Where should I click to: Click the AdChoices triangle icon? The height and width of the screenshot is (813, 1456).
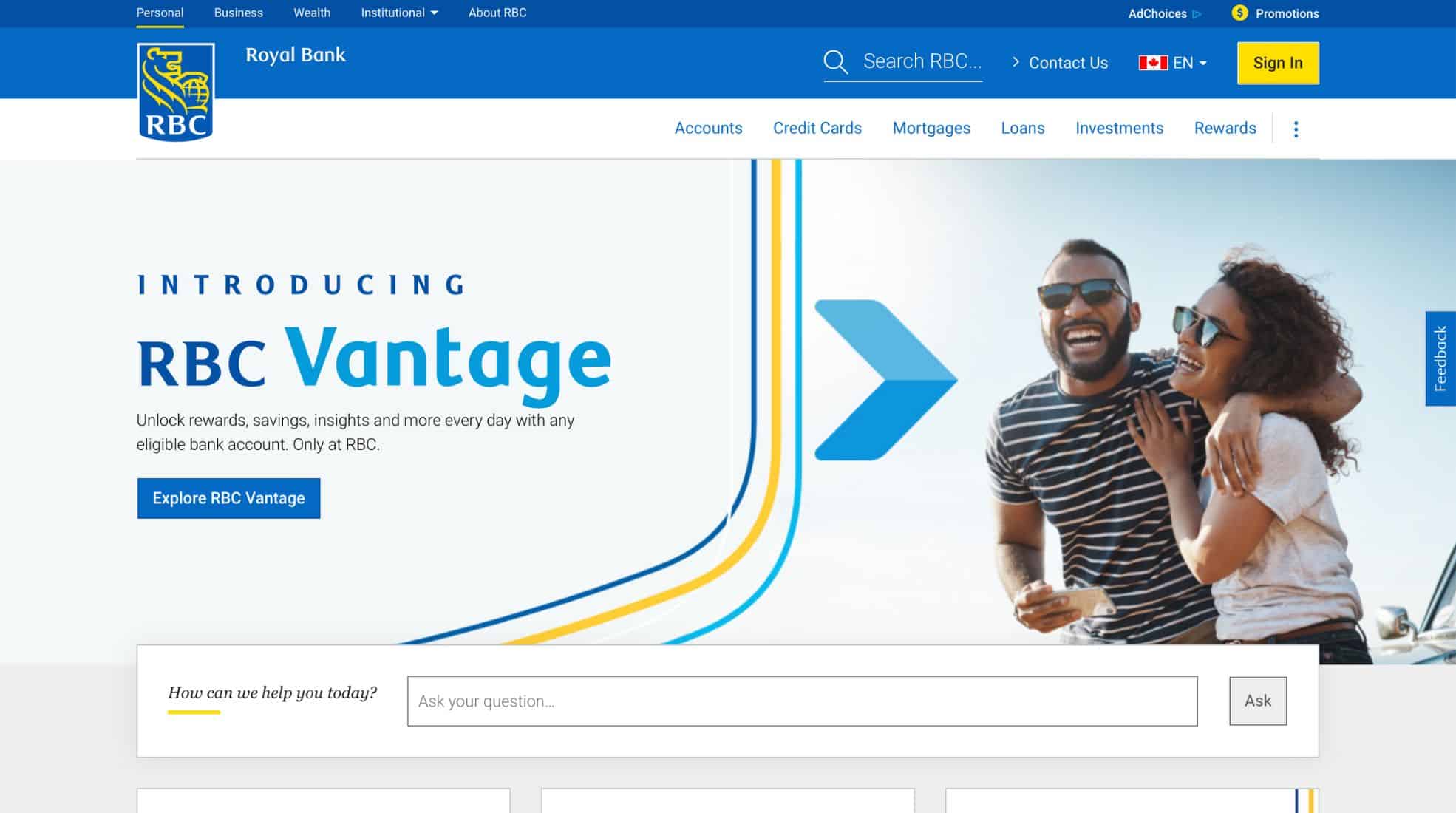coord(1197,13)
